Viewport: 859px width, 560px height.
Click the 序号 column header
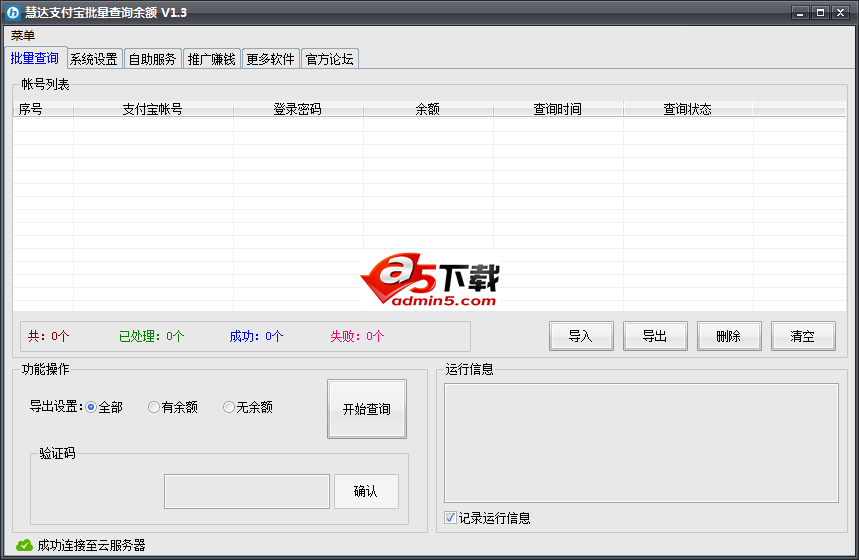click(x=43, y=109)
